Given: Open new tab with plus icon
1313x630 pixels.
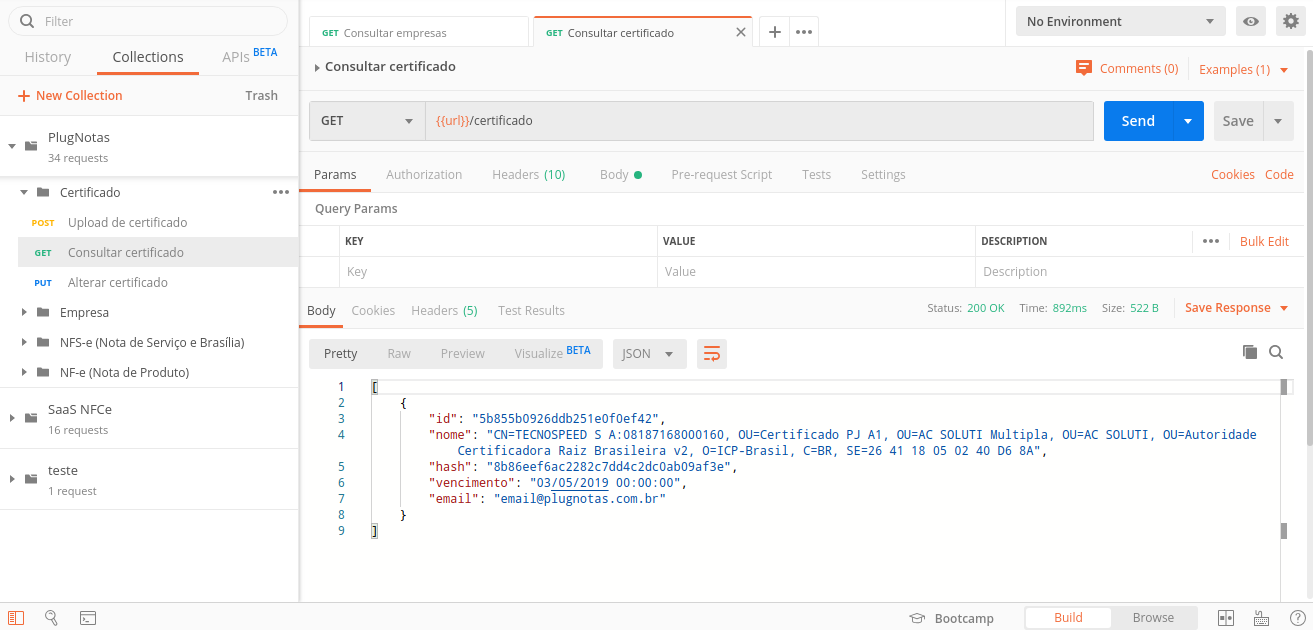Looking at the screenshot, I should click(774, 32).
